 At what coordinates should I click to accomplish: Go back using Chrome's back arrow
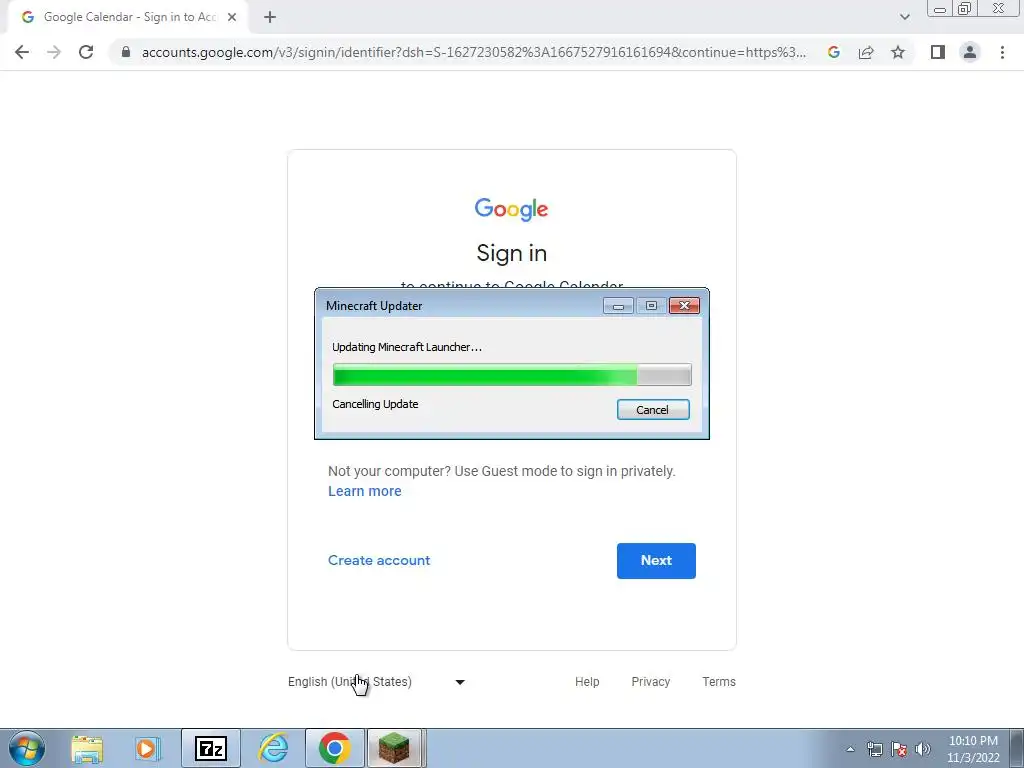tap(22, 52)
